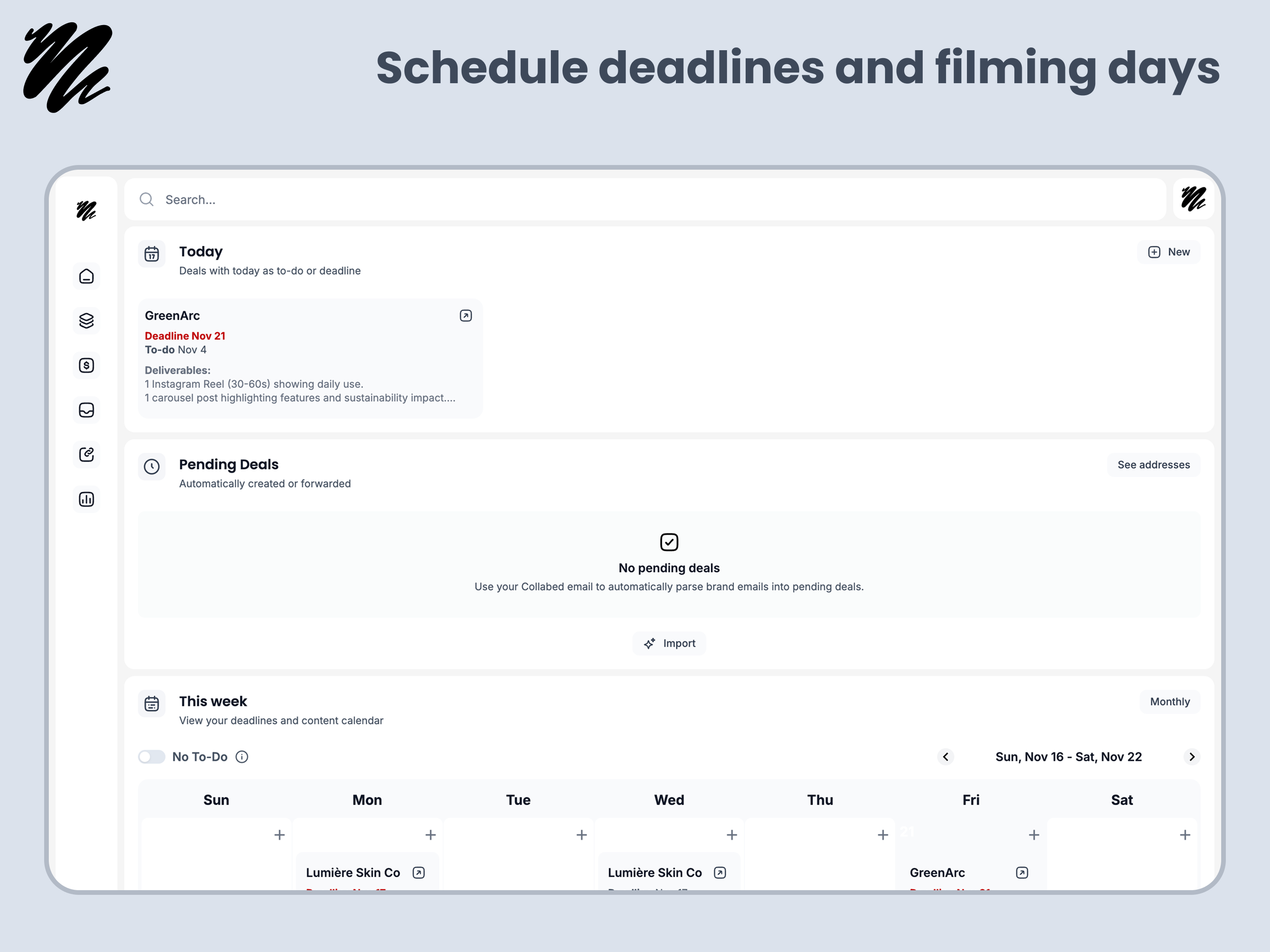Toggle the No To-Do switch
The image size is (1270, 952).
tap(152, 757)
